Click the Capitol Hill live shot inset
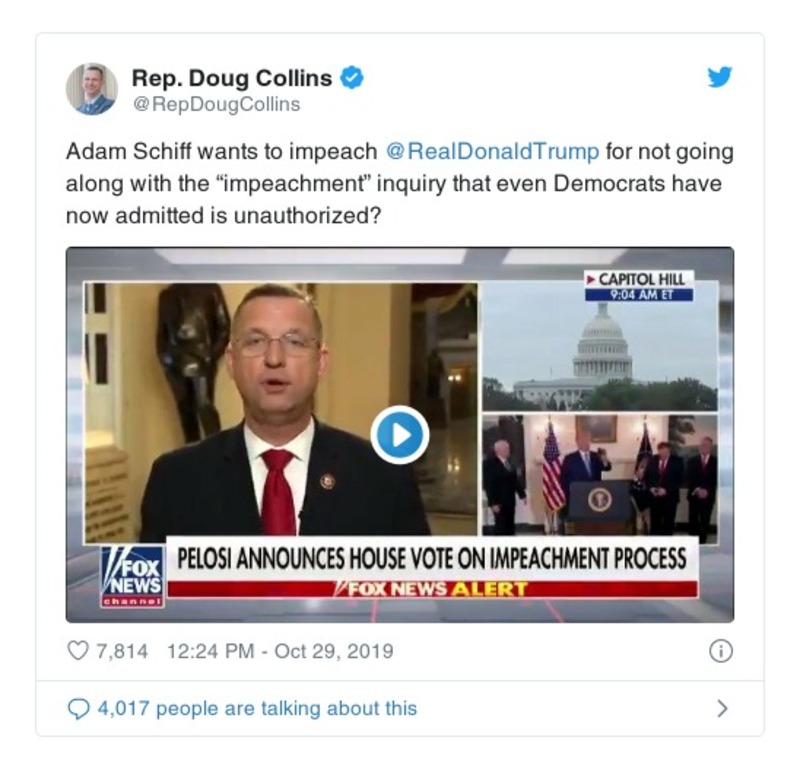This screenshot has width=800, height=772. click(x=600, y=346)
